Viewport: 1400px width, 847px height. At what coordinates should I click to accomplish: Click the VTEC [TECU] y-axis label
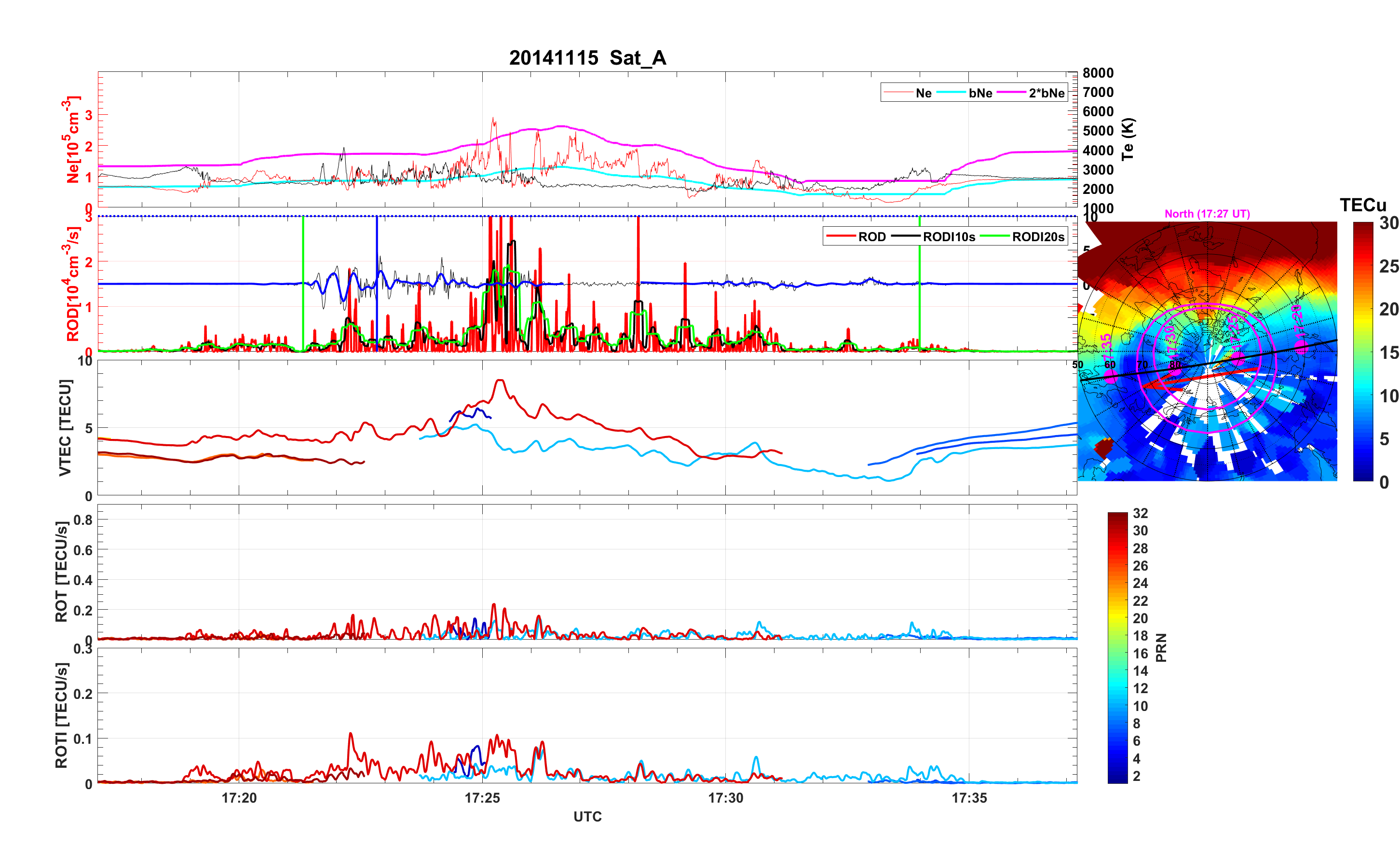[x=65, y=427]
